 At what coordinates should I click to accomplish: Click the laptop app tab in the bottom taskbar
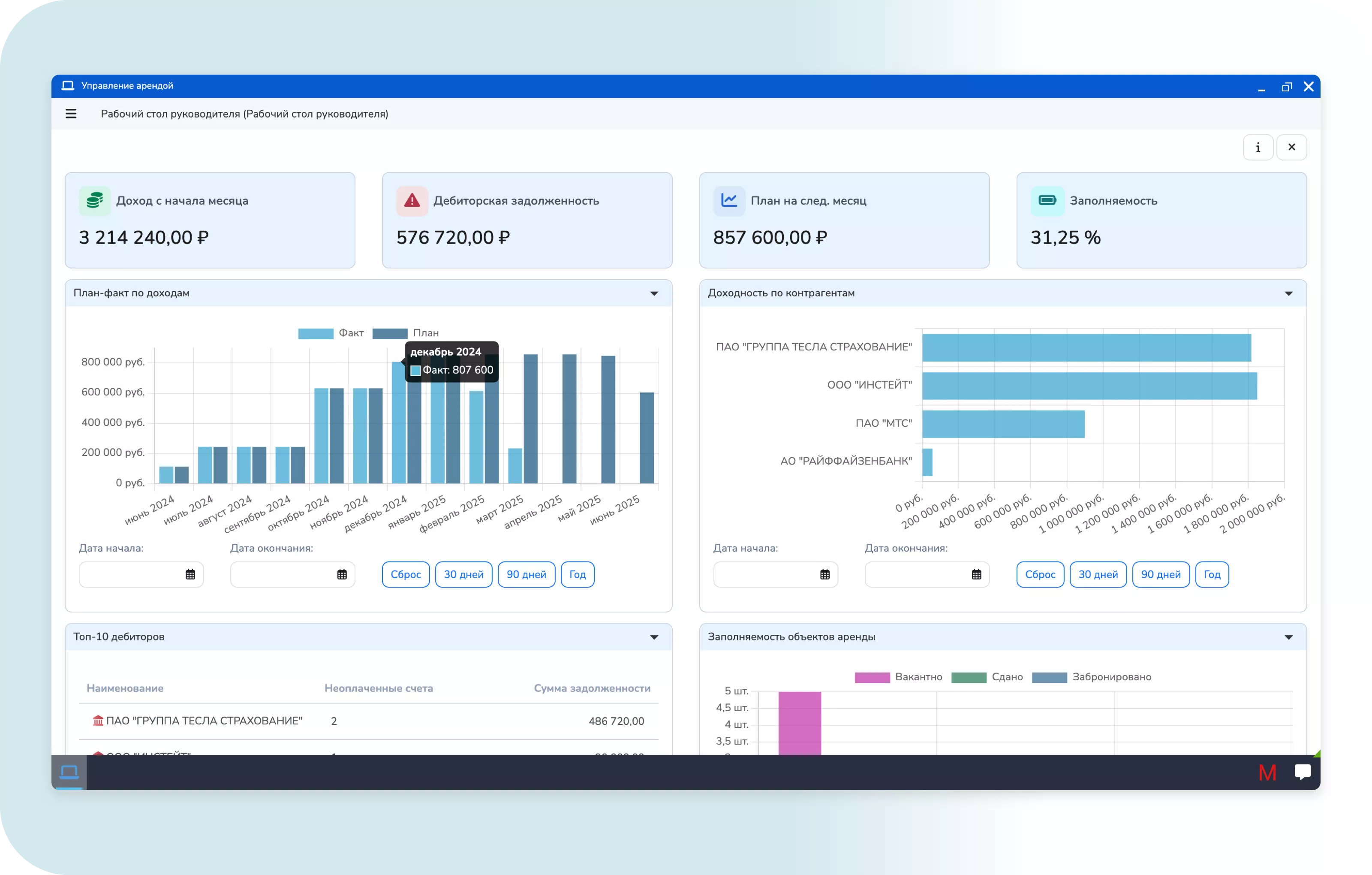pyautogui.click(x=69, y=772)
